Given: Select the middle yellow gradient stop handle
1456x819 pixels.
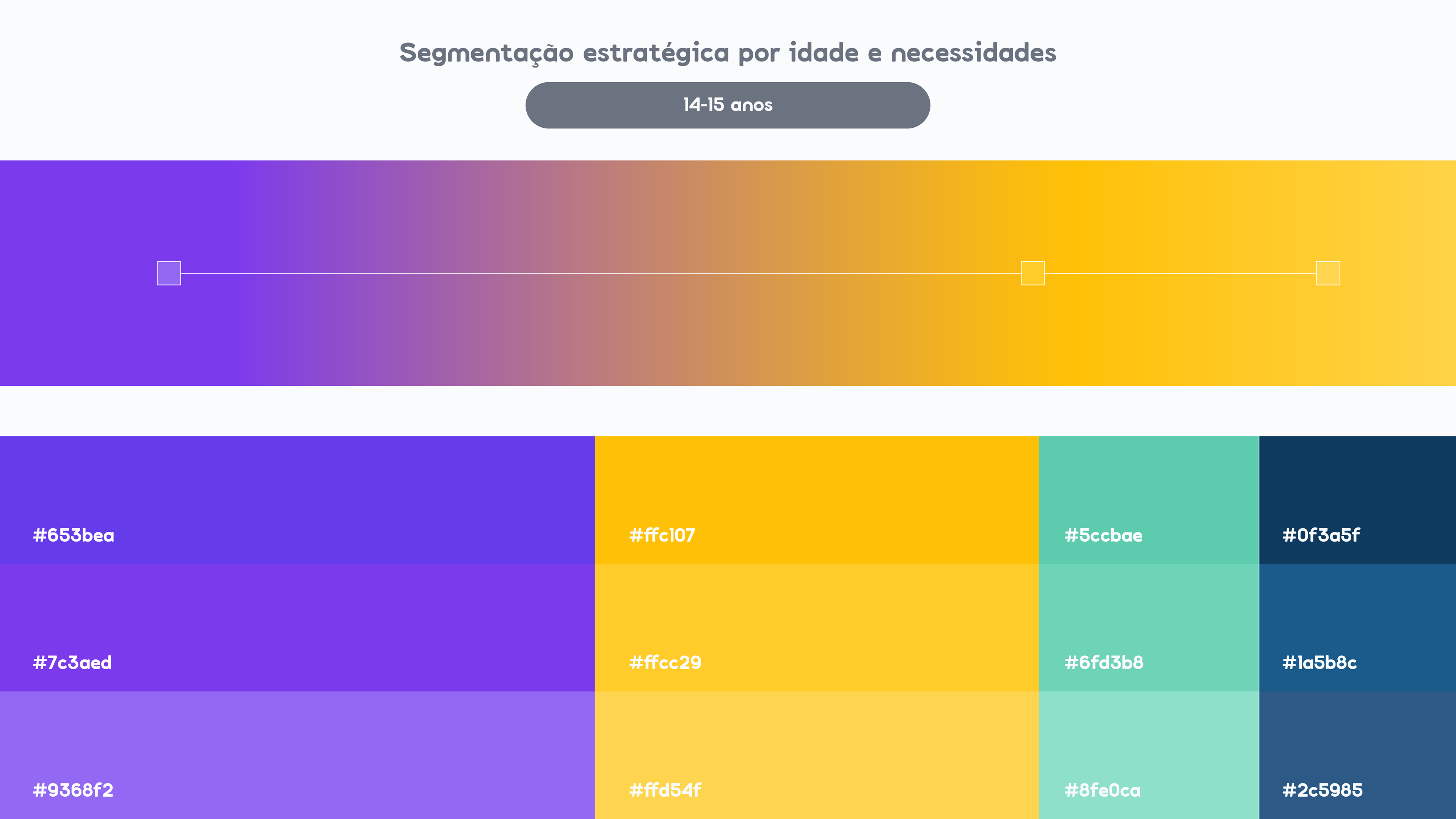Looking at the screenshot, I should [x=1032, y=273].
